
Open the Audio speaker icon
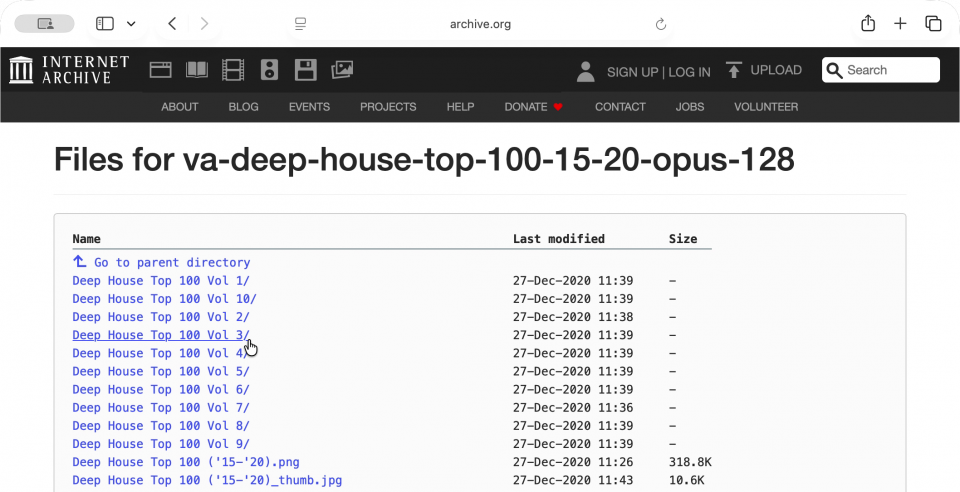click(269, 70)
